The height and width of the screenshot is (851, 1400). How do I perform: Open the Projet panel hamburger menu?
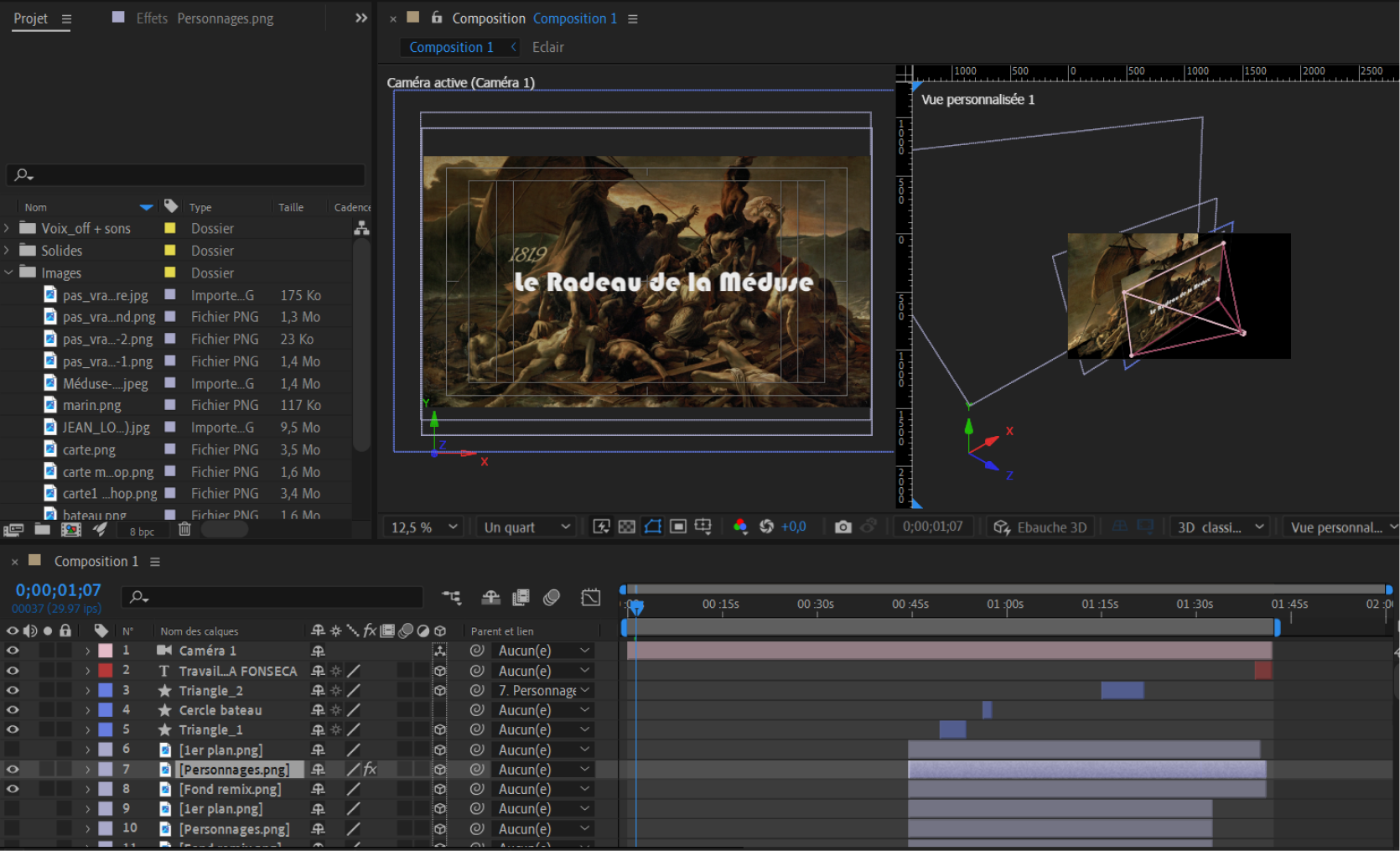pyautogui.click(x=66, y=18)
